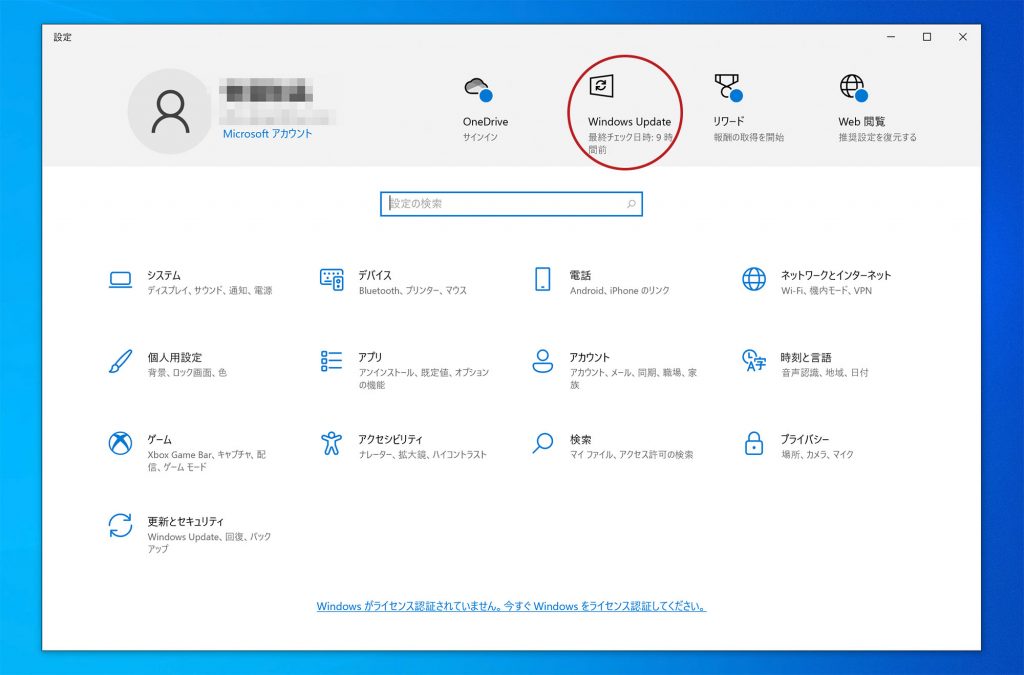Select the システム category label
The image size is (1024, 675).
coord(164,275)
